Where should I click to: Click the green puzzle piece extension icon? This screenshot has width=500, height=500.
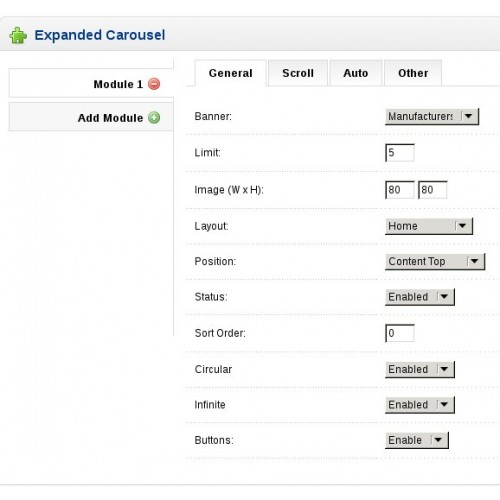tap(18, 35)
